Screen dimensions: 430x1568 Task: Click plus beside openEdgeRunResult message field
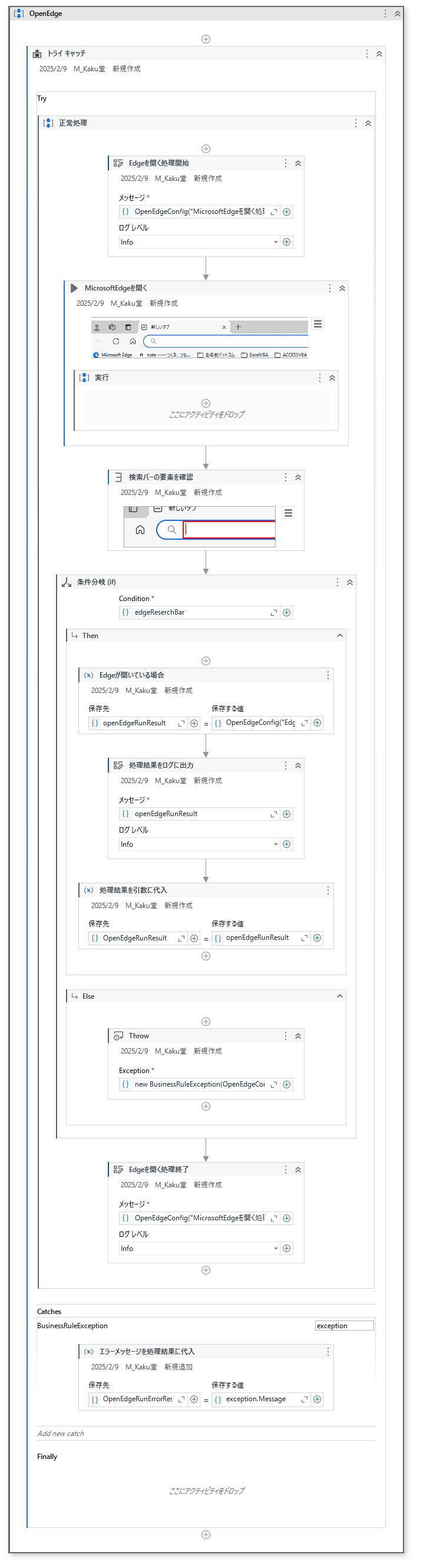point(286,814)
